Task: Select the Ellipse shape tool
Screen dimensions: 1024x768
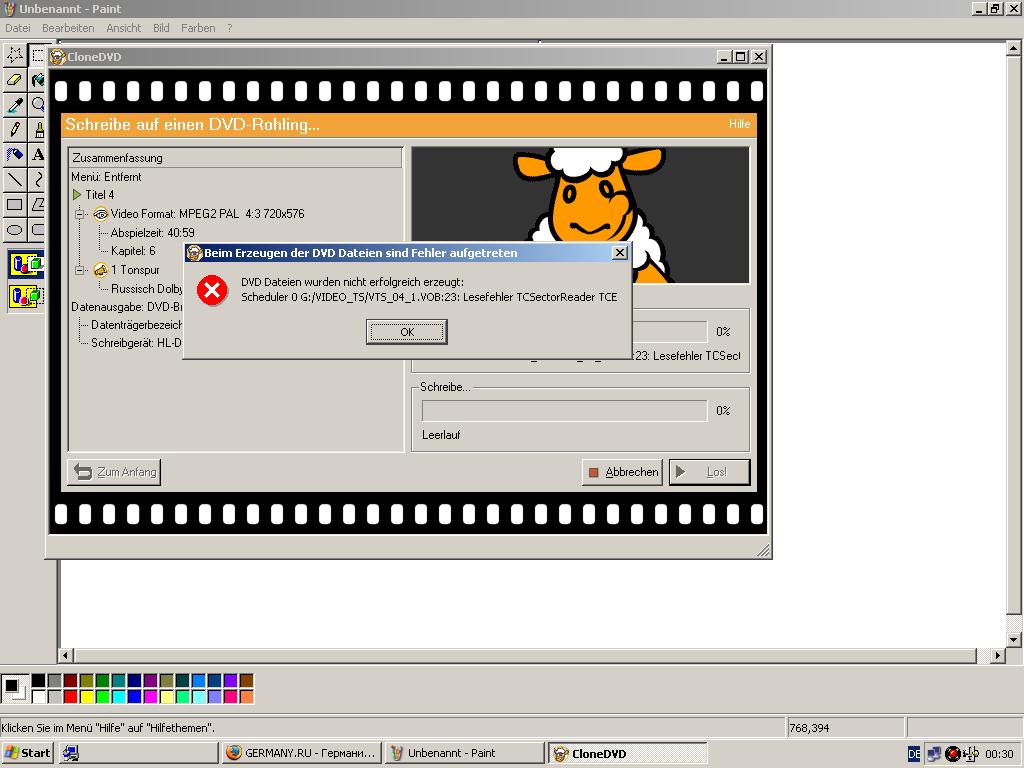Action: 14,229
